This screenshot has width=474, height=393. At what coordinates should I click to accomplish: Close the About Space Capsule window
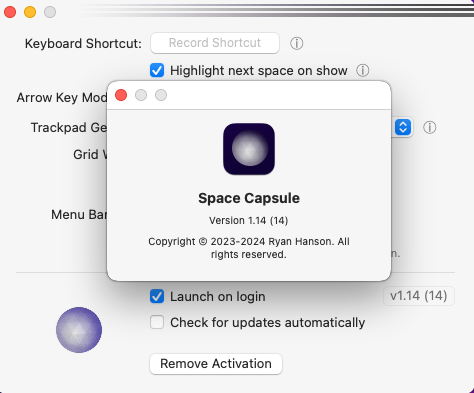[121, 95]
